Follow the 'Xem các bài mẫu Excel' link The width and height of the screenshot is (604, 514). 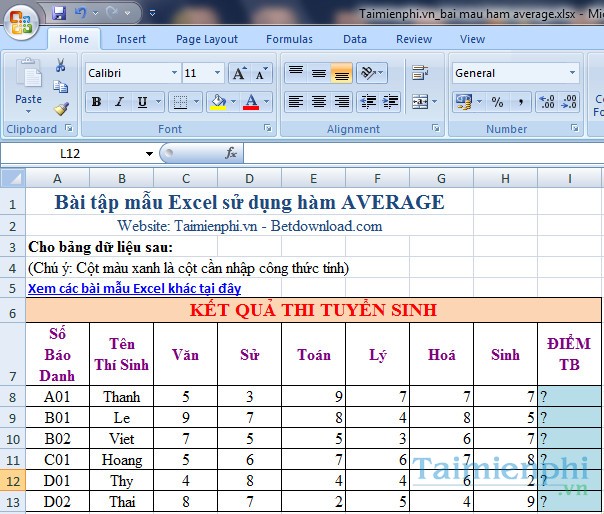pyautogui.click(x=134, y=288)
